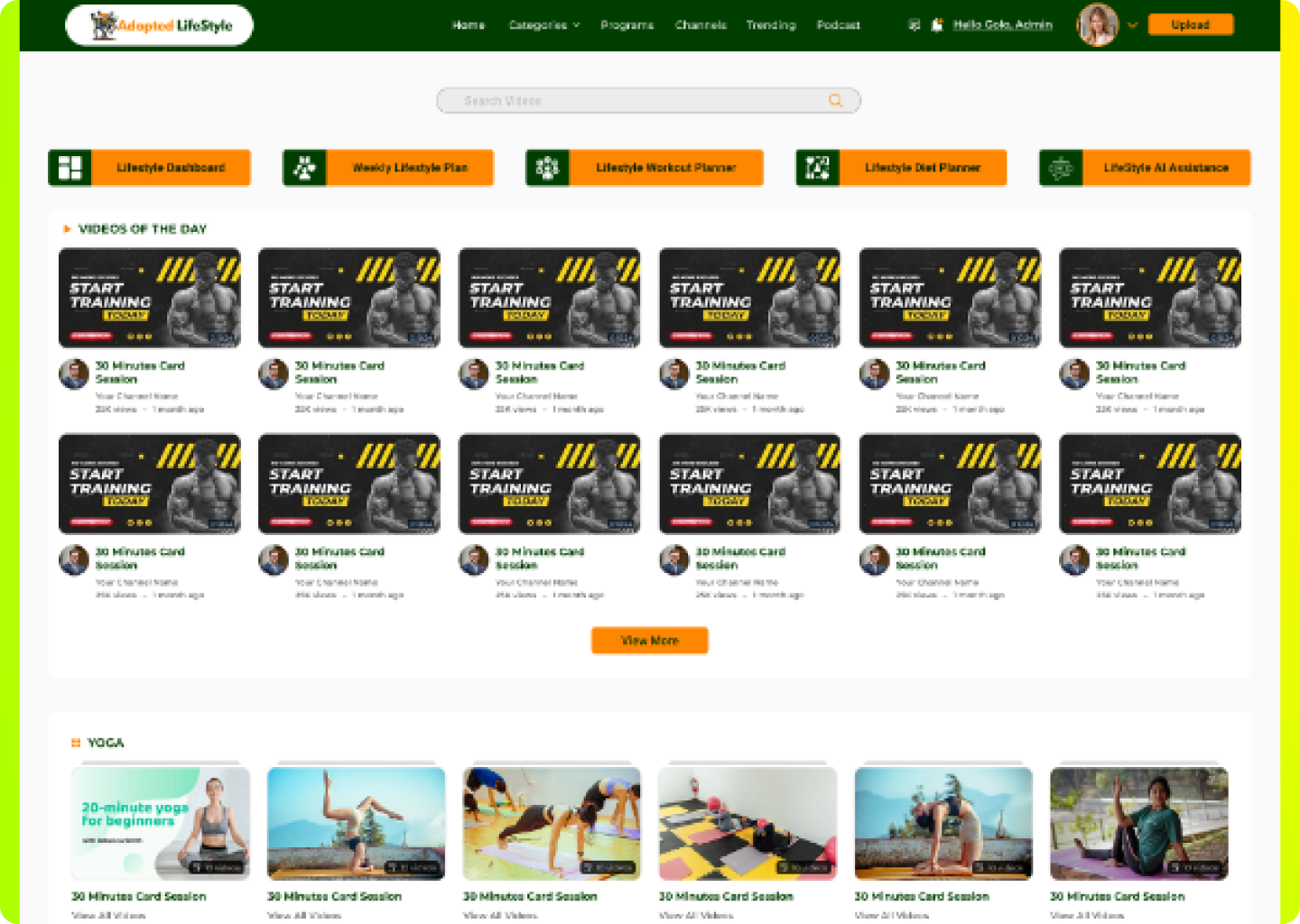The image size is (1300, 924).
Task: Click the Lifestyle Dashboard grid icon
Action: 70,168
